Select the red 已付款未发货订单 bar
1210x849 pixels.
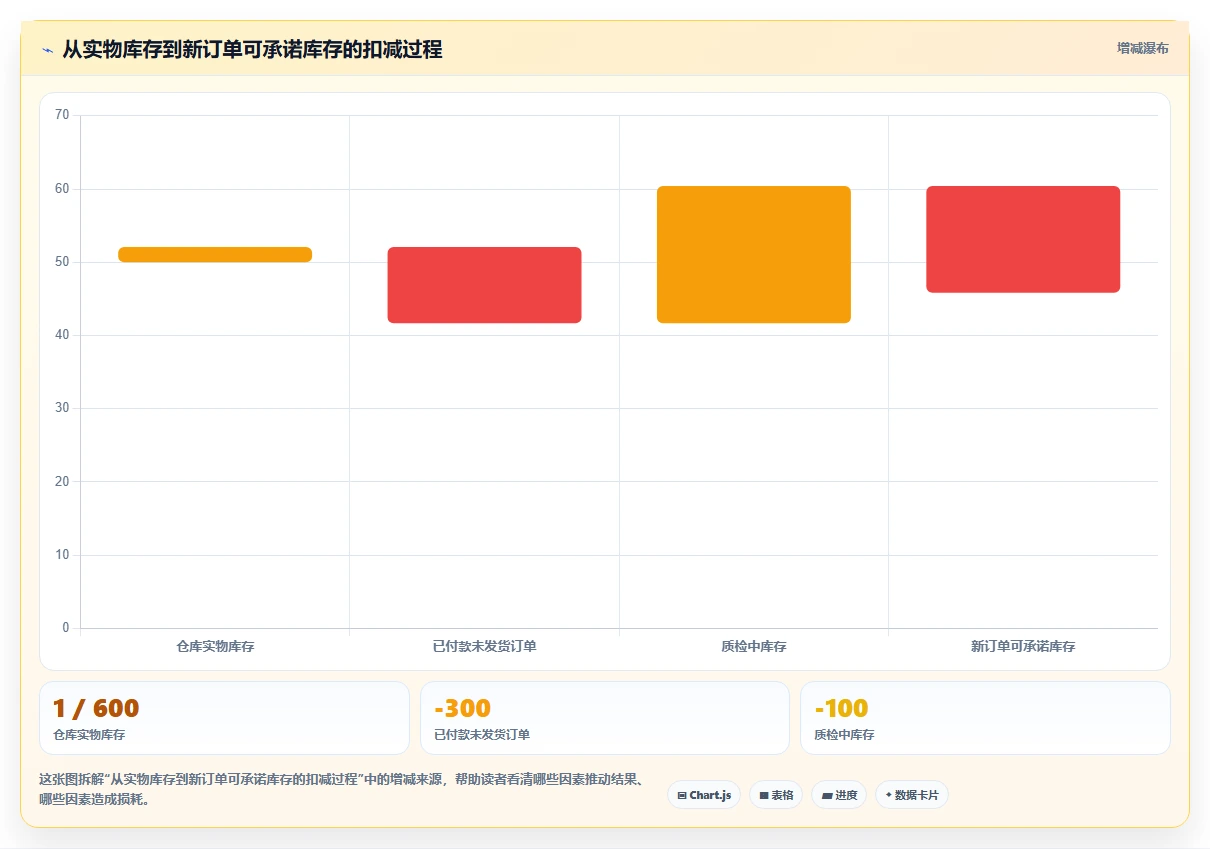484,285
